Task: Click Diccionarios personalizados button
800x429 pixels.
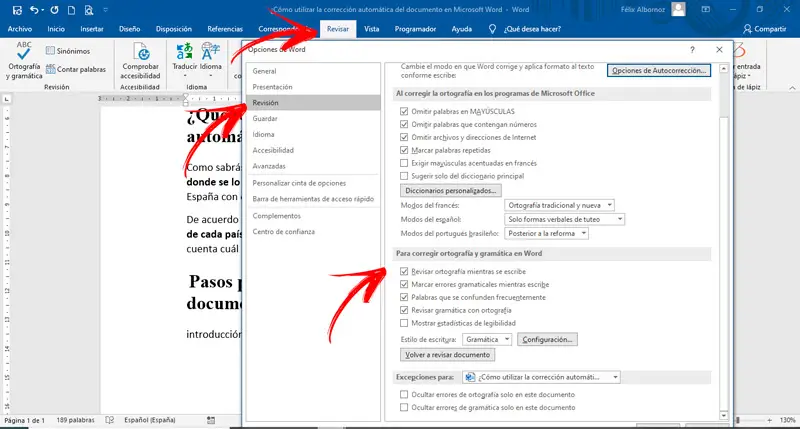Action: [451, 190]
